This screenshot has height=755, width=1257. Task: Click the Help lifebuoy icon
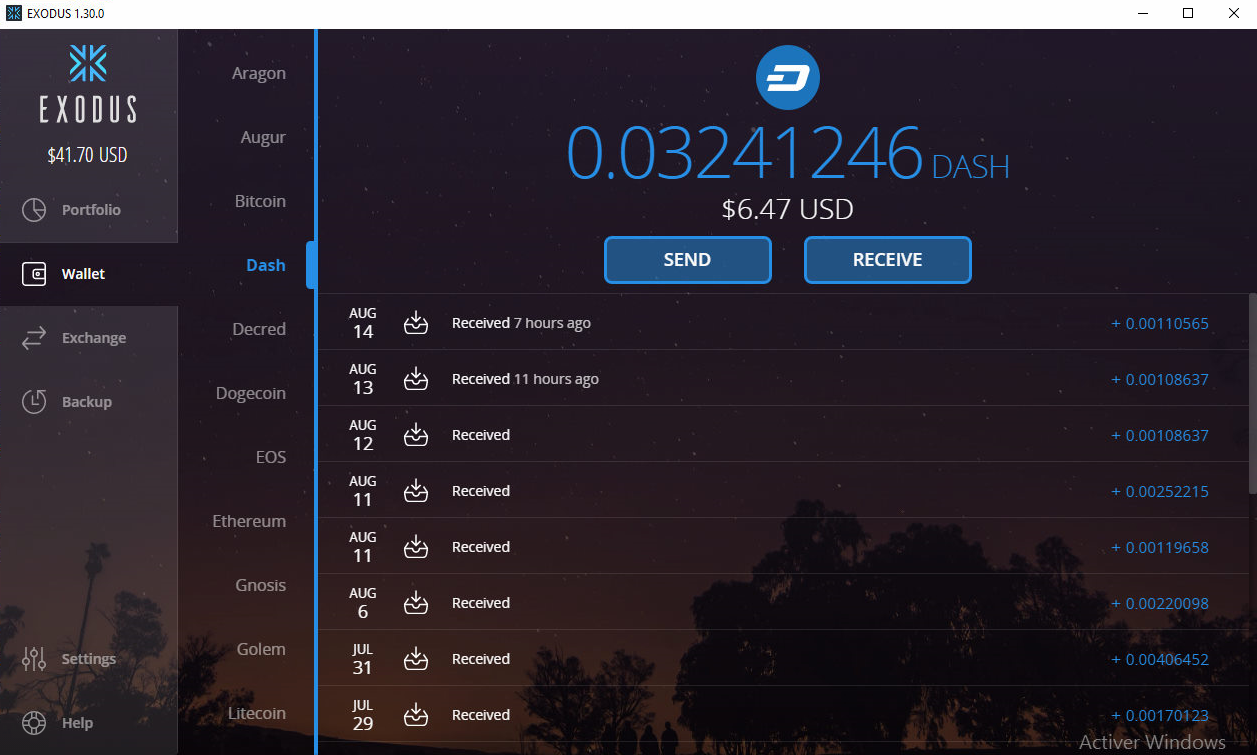pyautogui.click(x=34, y=723)
